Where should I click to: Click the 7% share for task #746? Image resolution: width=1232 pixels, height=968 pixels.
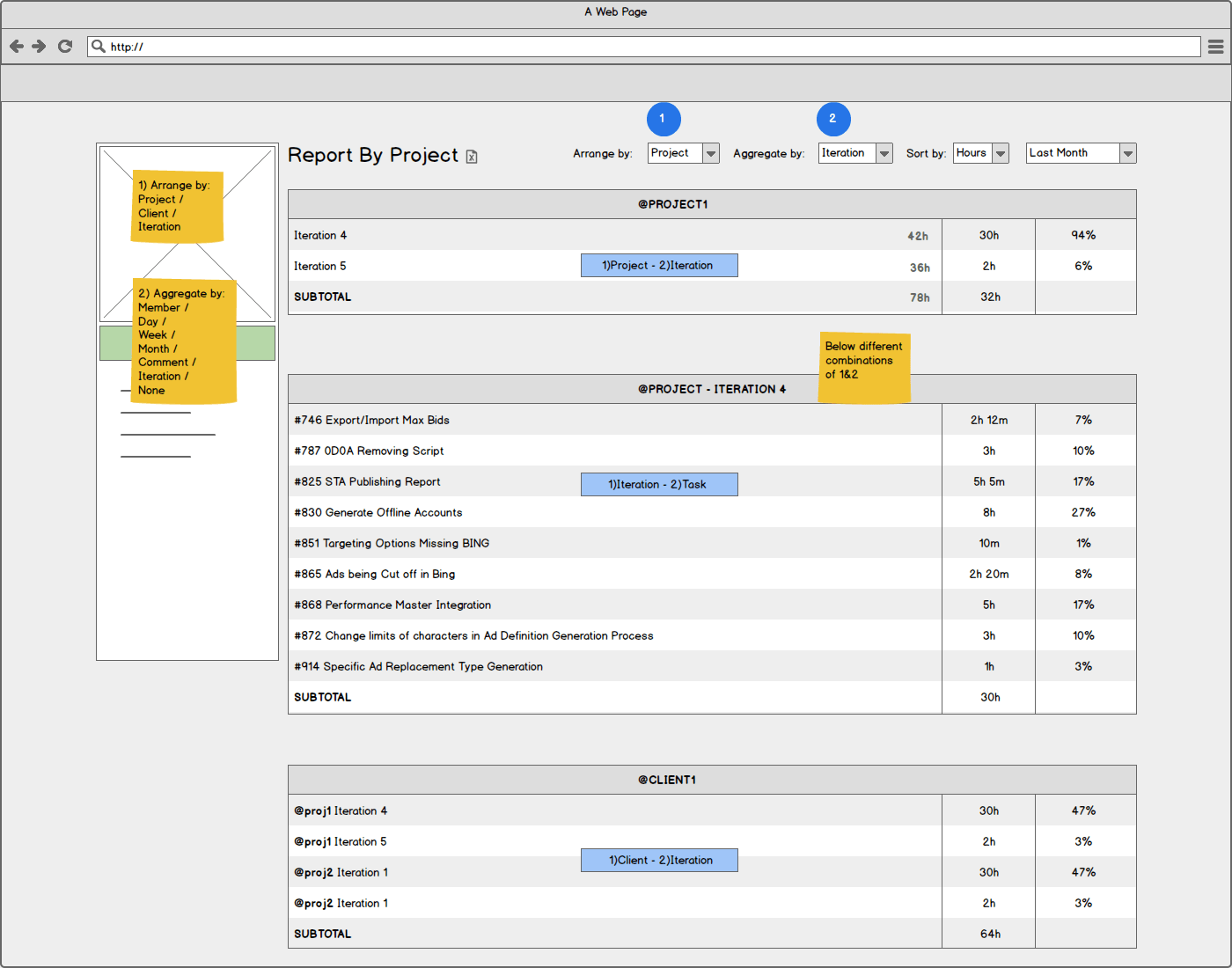tap(1083, 420)
